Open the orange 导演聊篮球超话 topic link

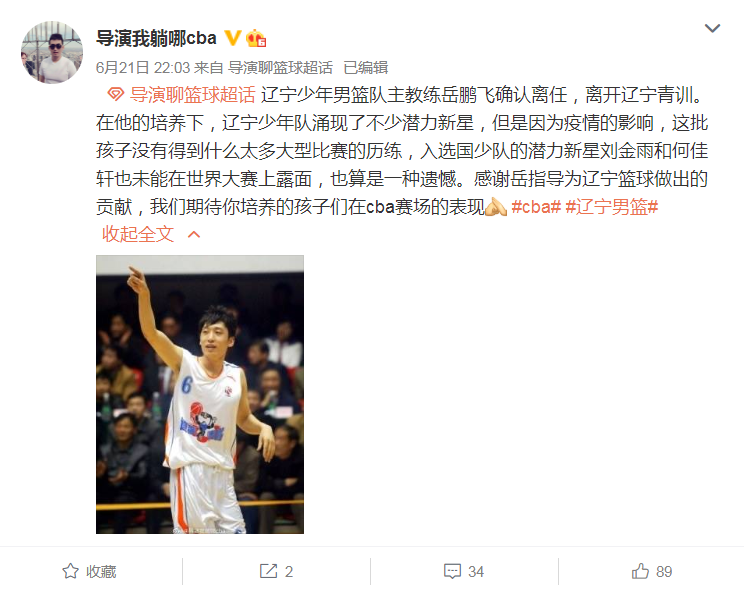(x=193, y=95)
